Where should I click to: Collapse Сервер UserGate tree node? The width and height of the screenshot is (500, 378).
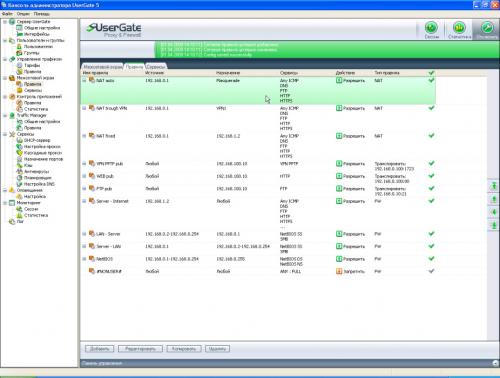(5, 22)
